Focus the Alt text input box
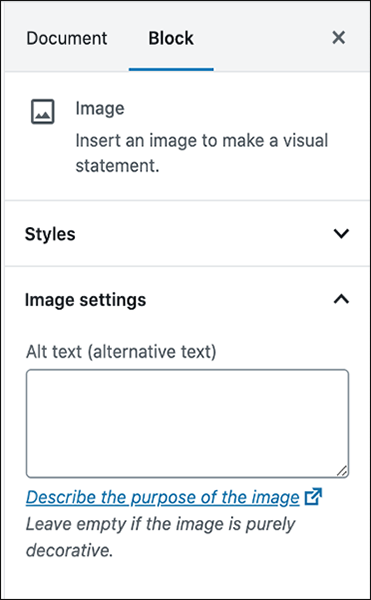 (x=187, y=424)
